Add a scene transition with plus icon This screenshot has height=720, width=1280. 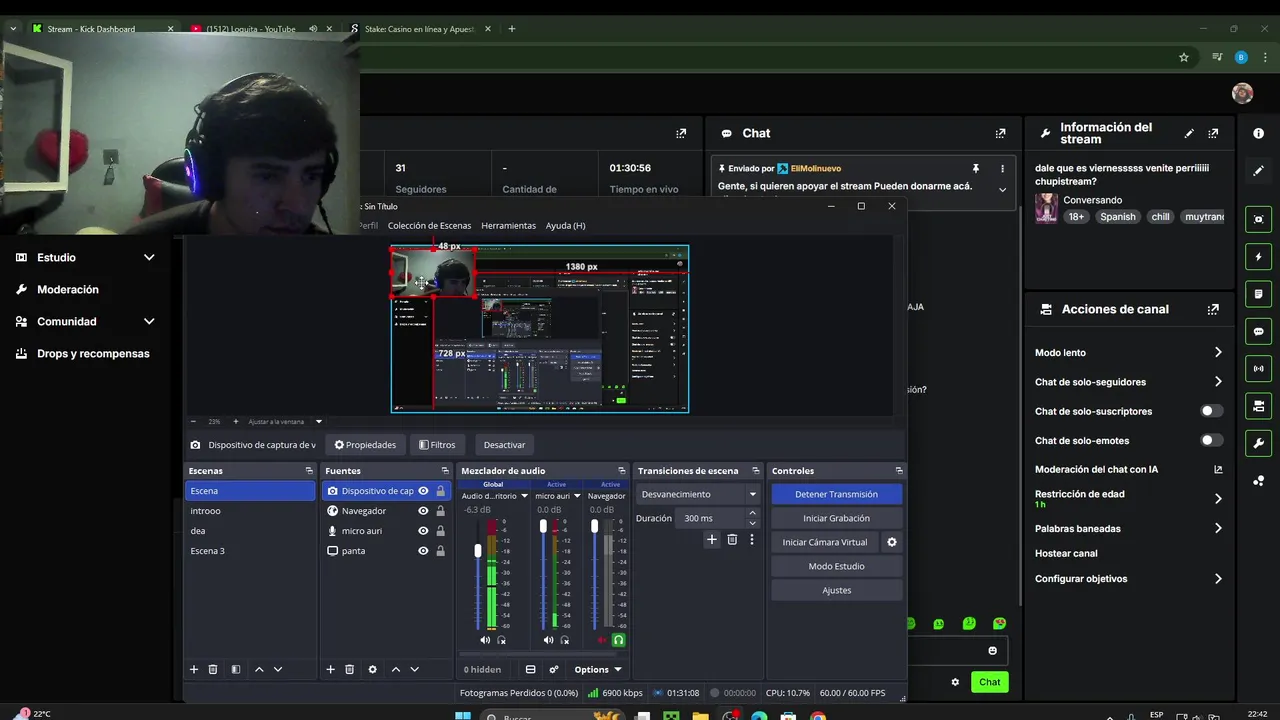712,539
